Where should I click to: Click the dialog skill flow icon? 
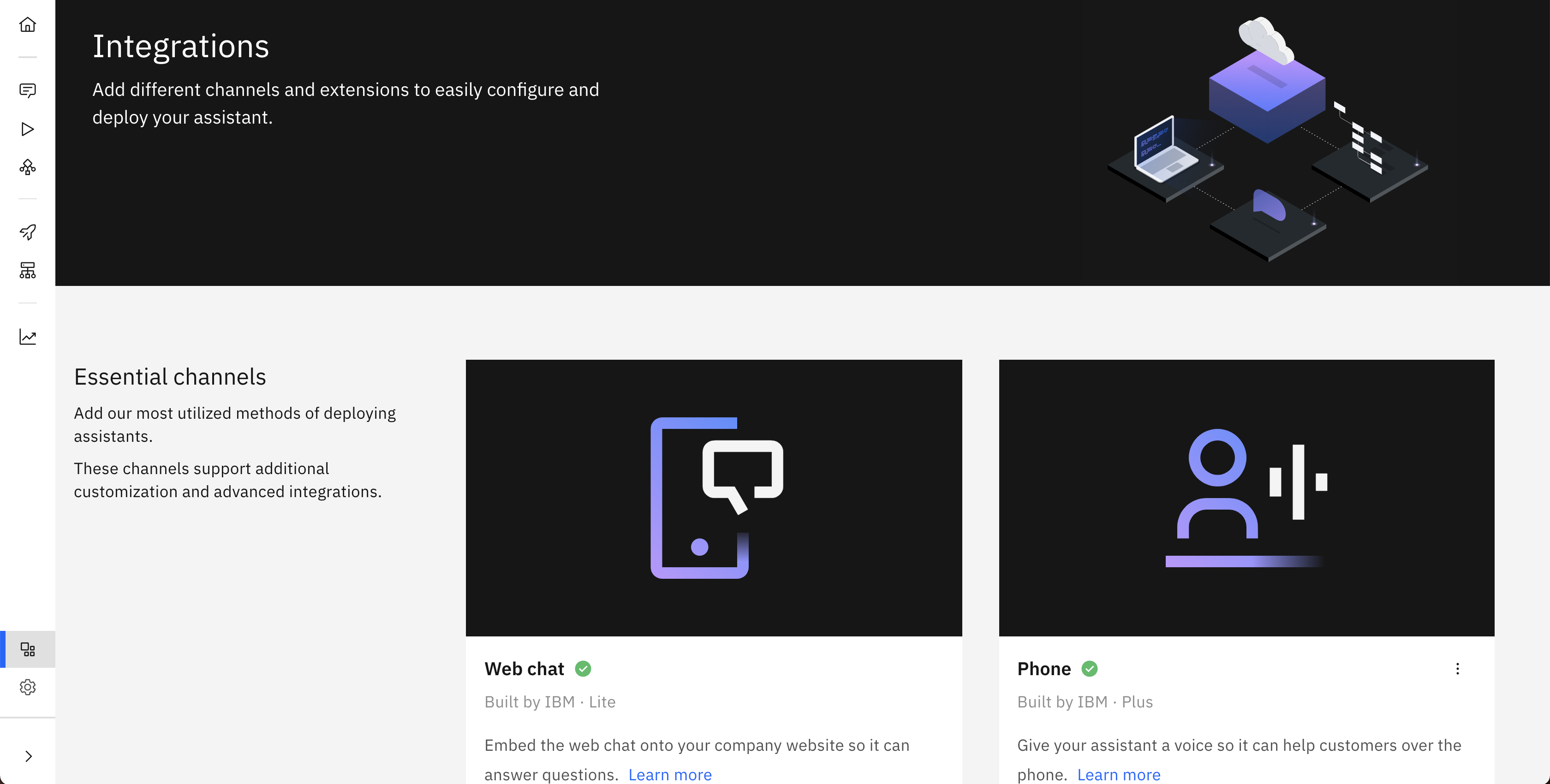(27, 168)
